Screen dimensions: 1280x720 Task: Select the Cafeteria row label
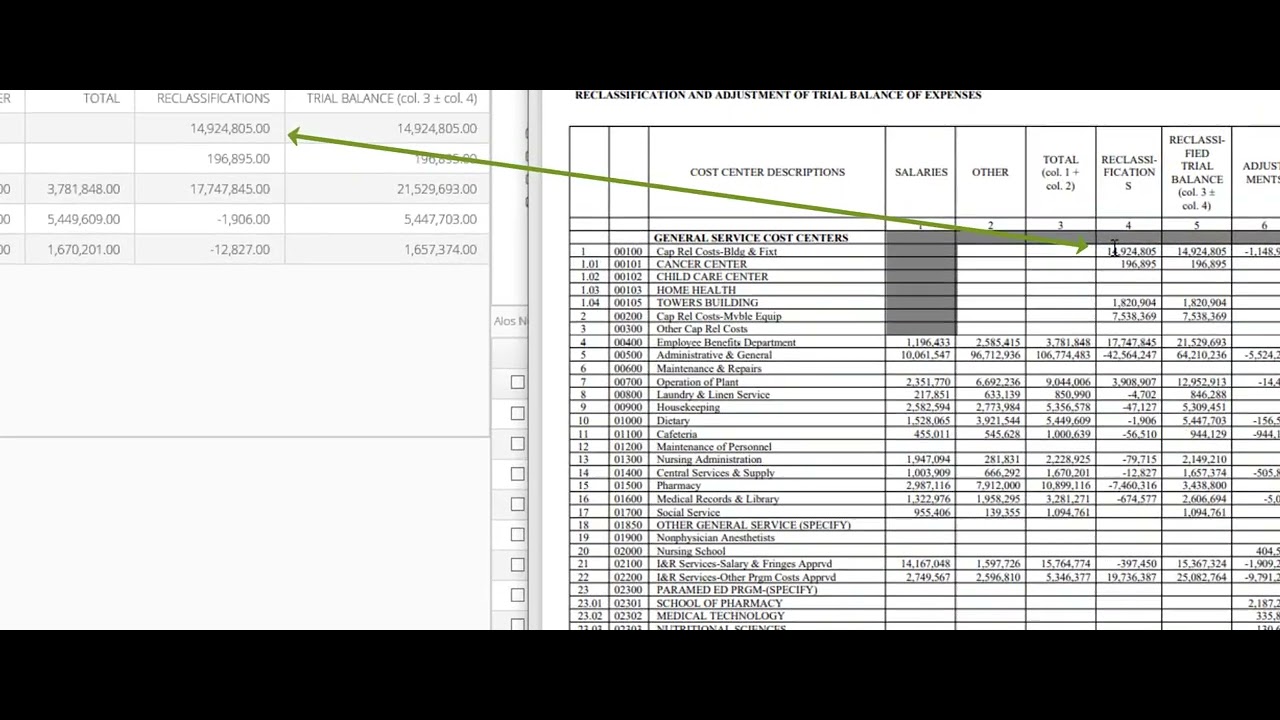click(677, 434)
